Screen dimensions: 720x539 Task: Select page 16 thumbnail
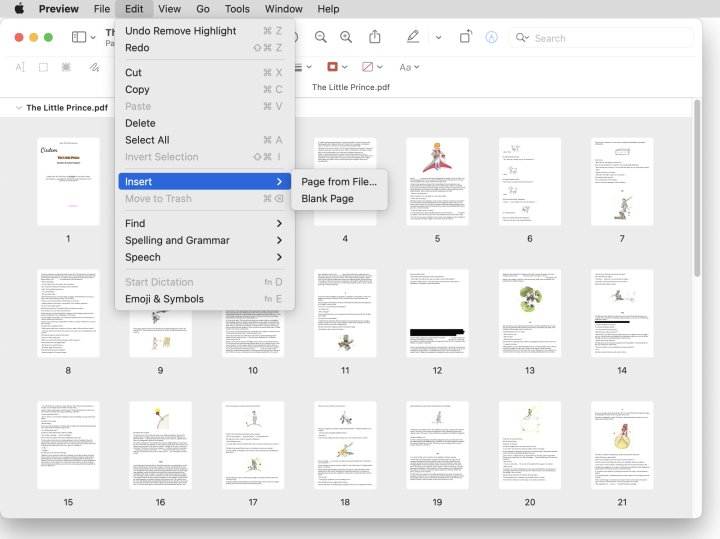coord(160,445)
